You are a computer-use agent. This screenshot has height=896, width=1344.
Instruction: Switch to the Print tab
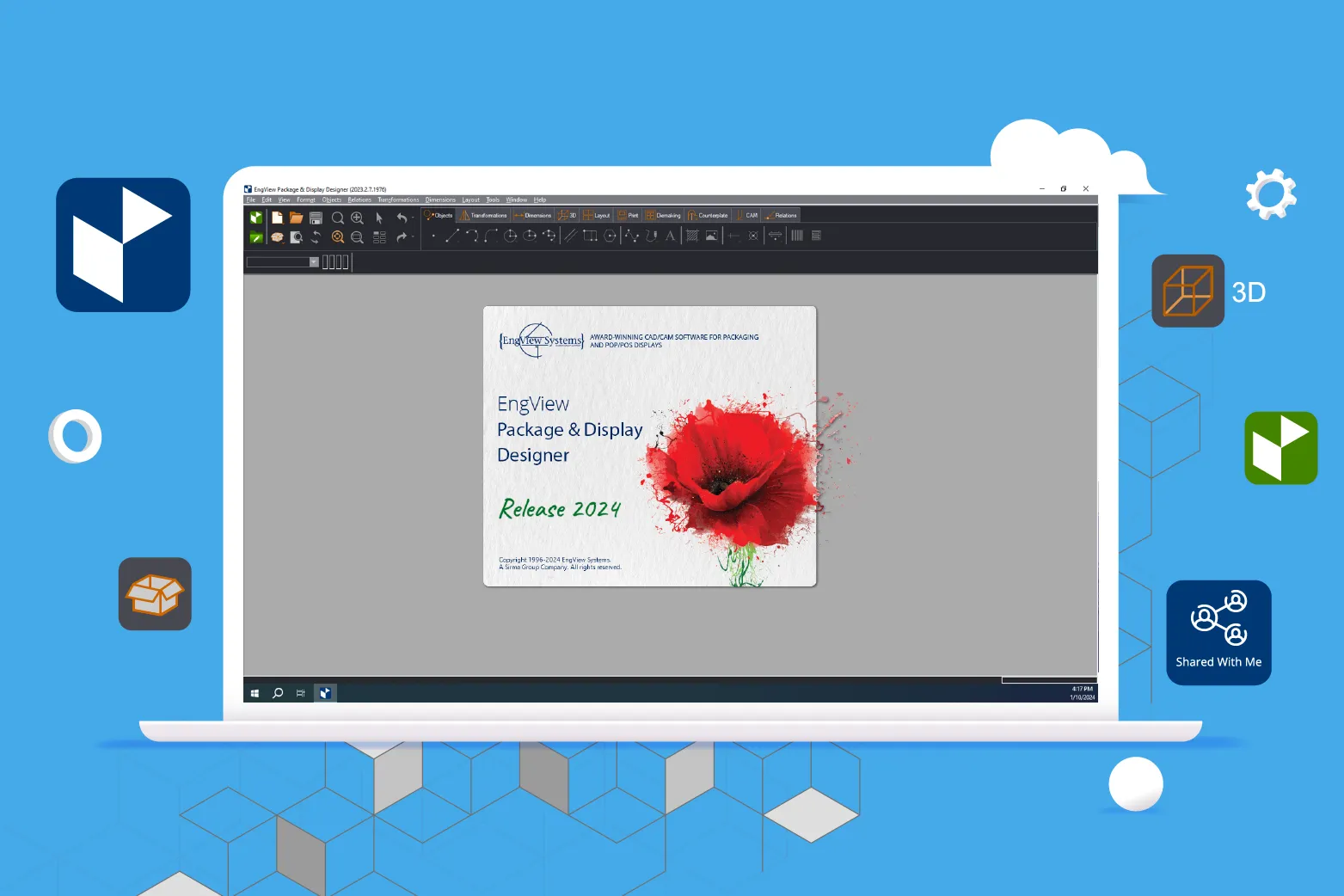pyautogui.click(x=629, y=215)
